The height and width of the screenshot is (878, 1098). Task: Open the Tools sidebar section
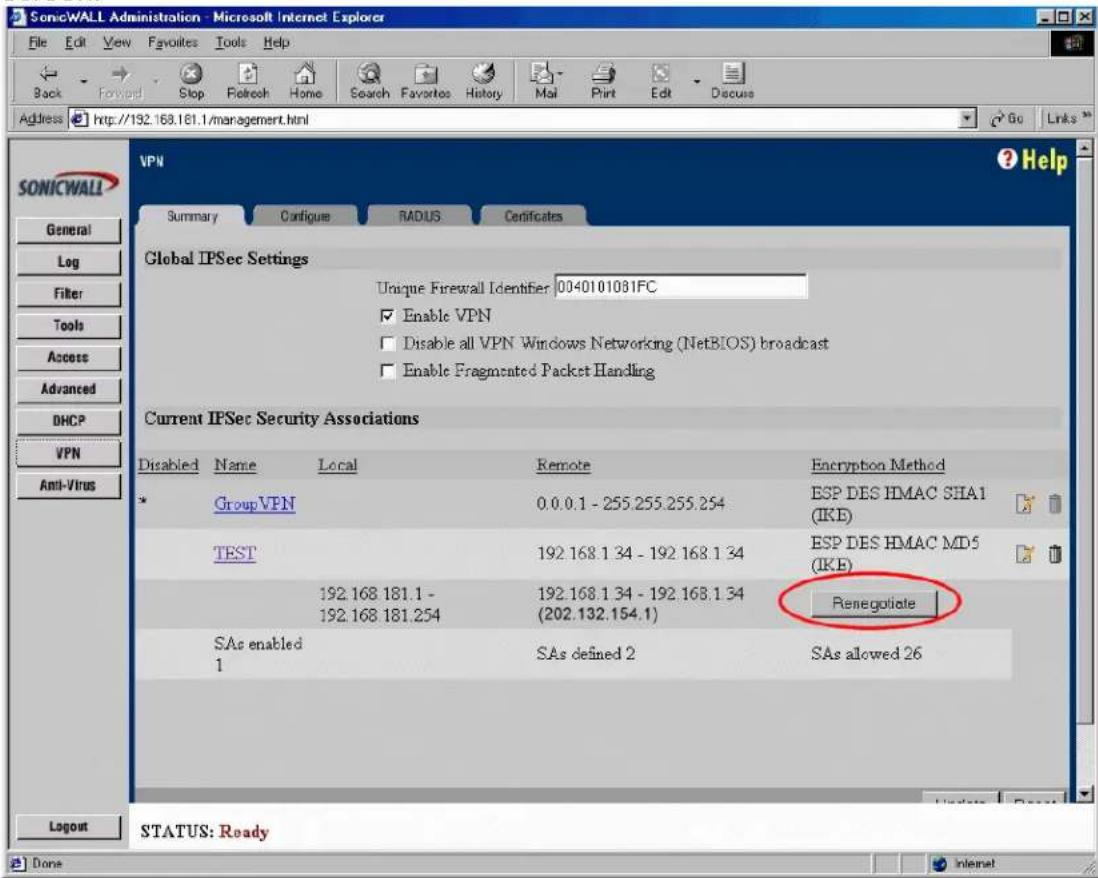click(x=68, y=326)
